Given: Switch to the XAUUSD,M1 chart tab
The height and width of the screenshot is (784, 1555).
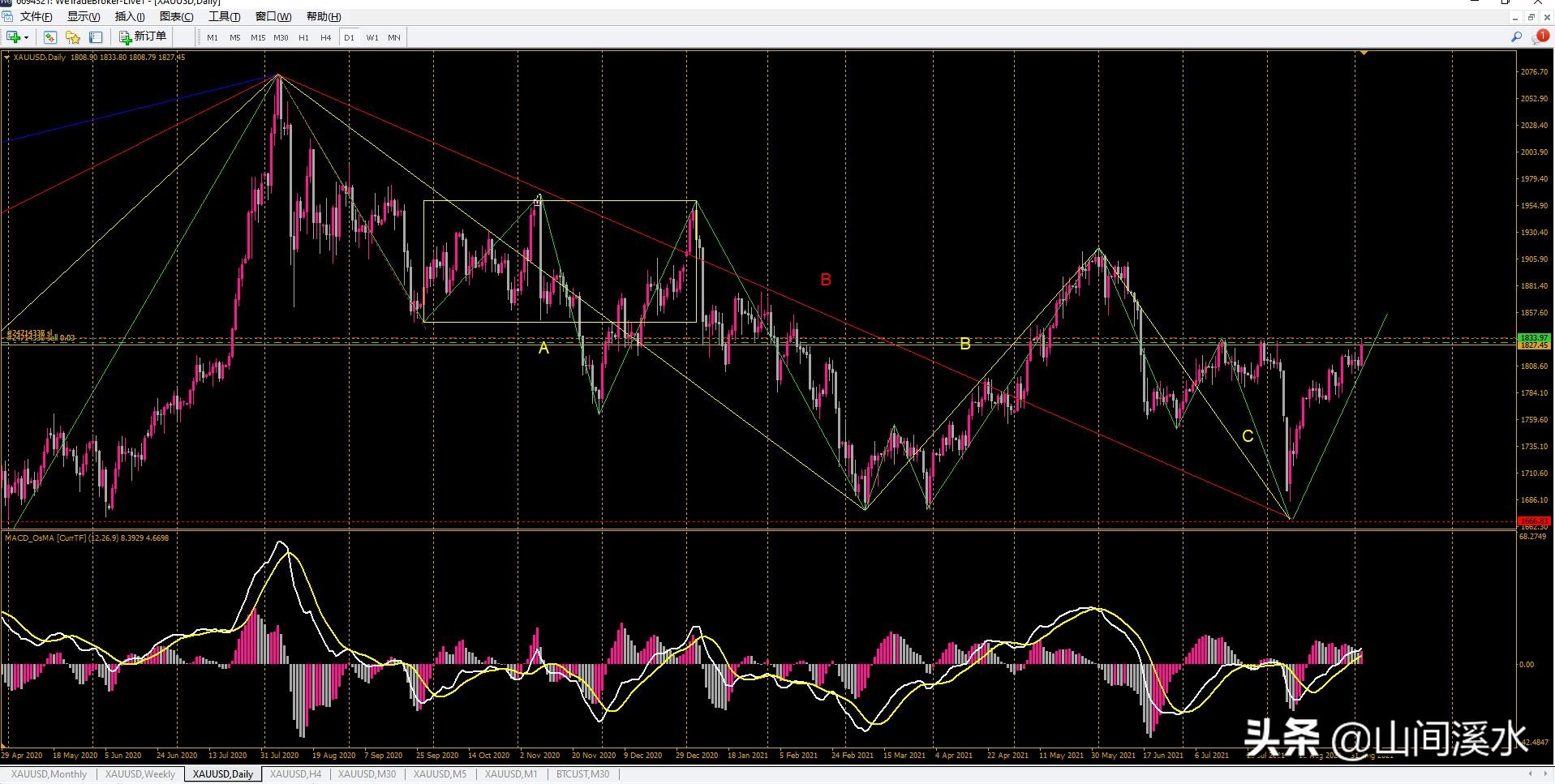Looking at the screenshot, I should pos(511,774).
